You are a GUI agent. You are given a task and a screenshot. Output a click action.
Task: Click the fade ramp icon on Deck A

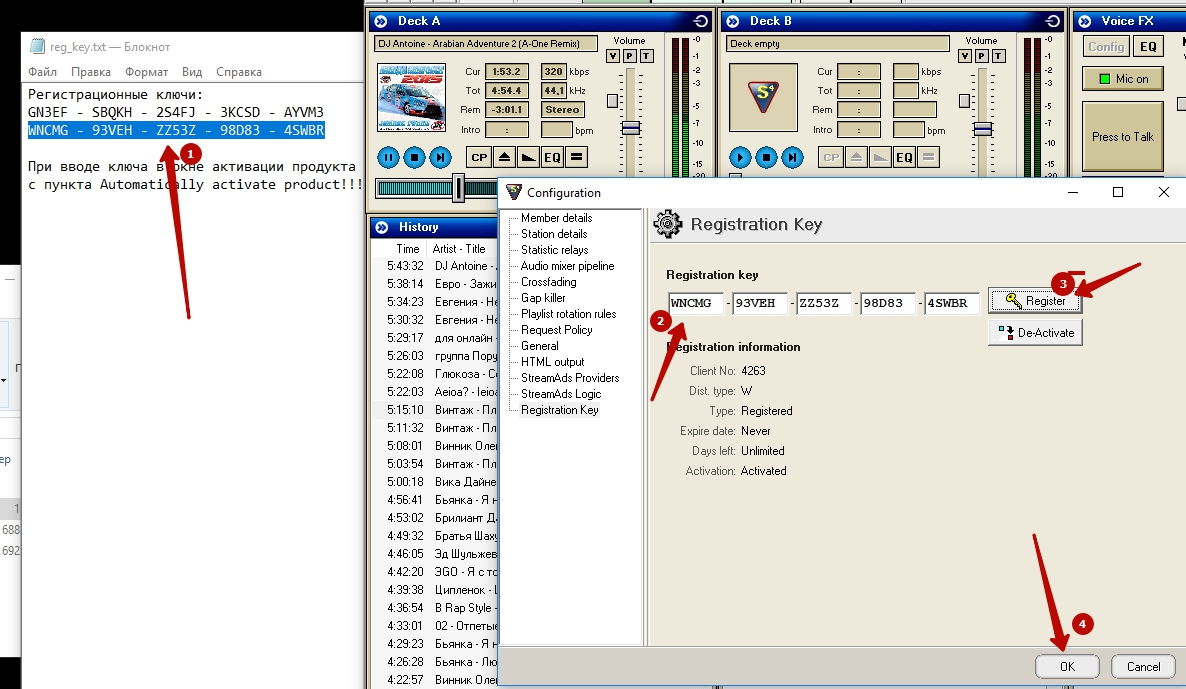pos(529,157)
